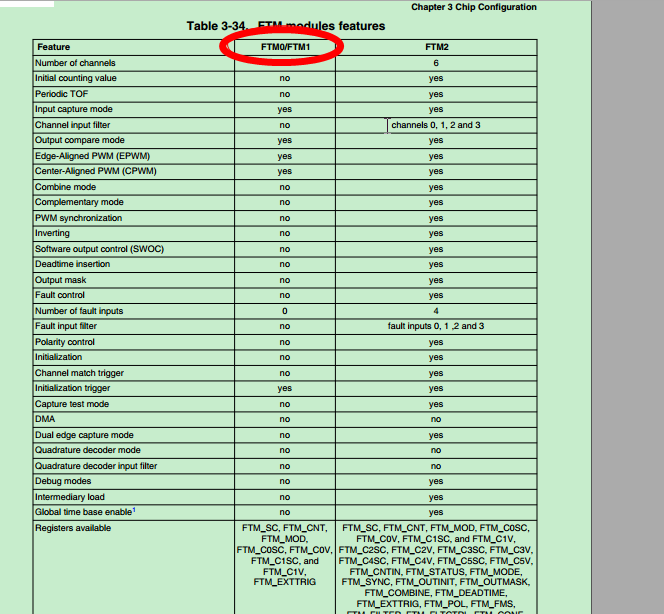Viewport: 664px width, 614px height.
Task: Click FTM0/FTM1 'yes' in Initialization trigger row
Action: click(x=285, y=388)
